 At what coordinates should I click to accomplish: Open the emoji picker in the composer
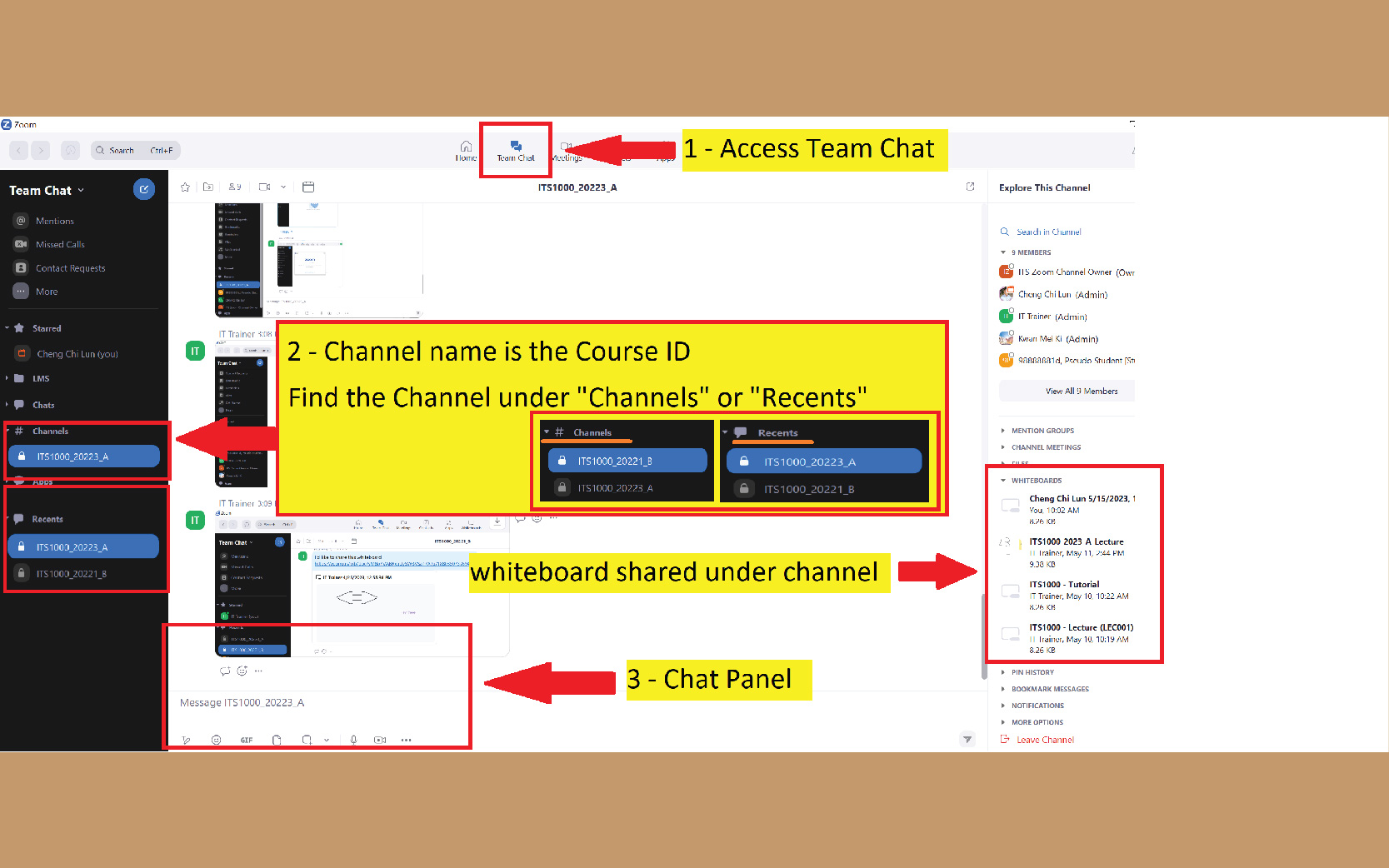[217, 740]
